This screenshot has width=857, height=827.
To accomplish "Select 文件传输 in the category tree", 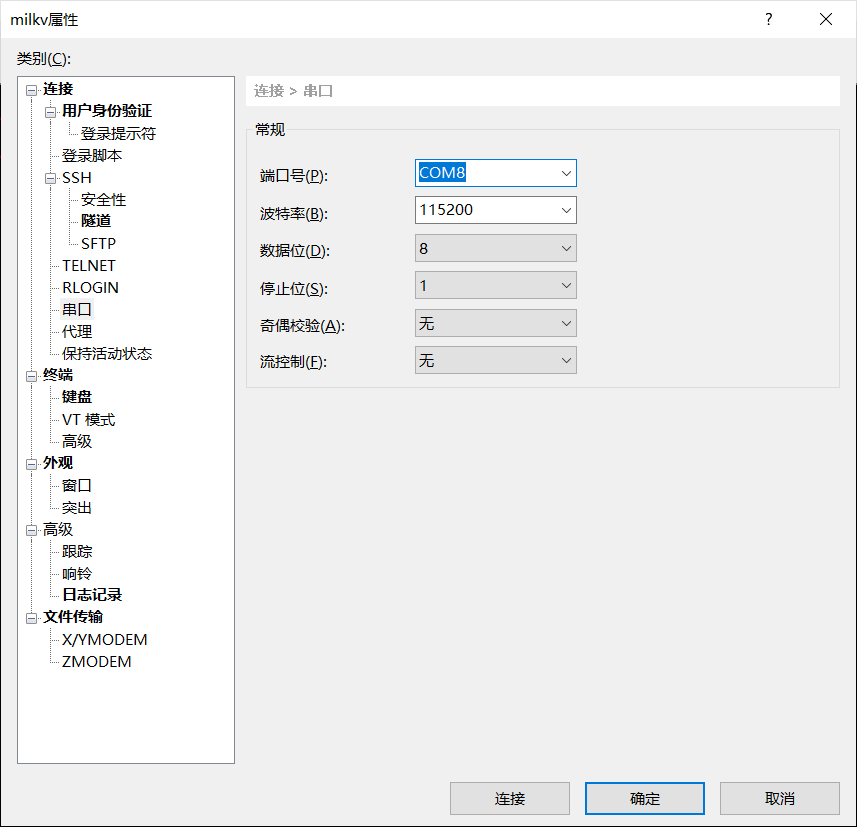I will [x=73, y=617].
